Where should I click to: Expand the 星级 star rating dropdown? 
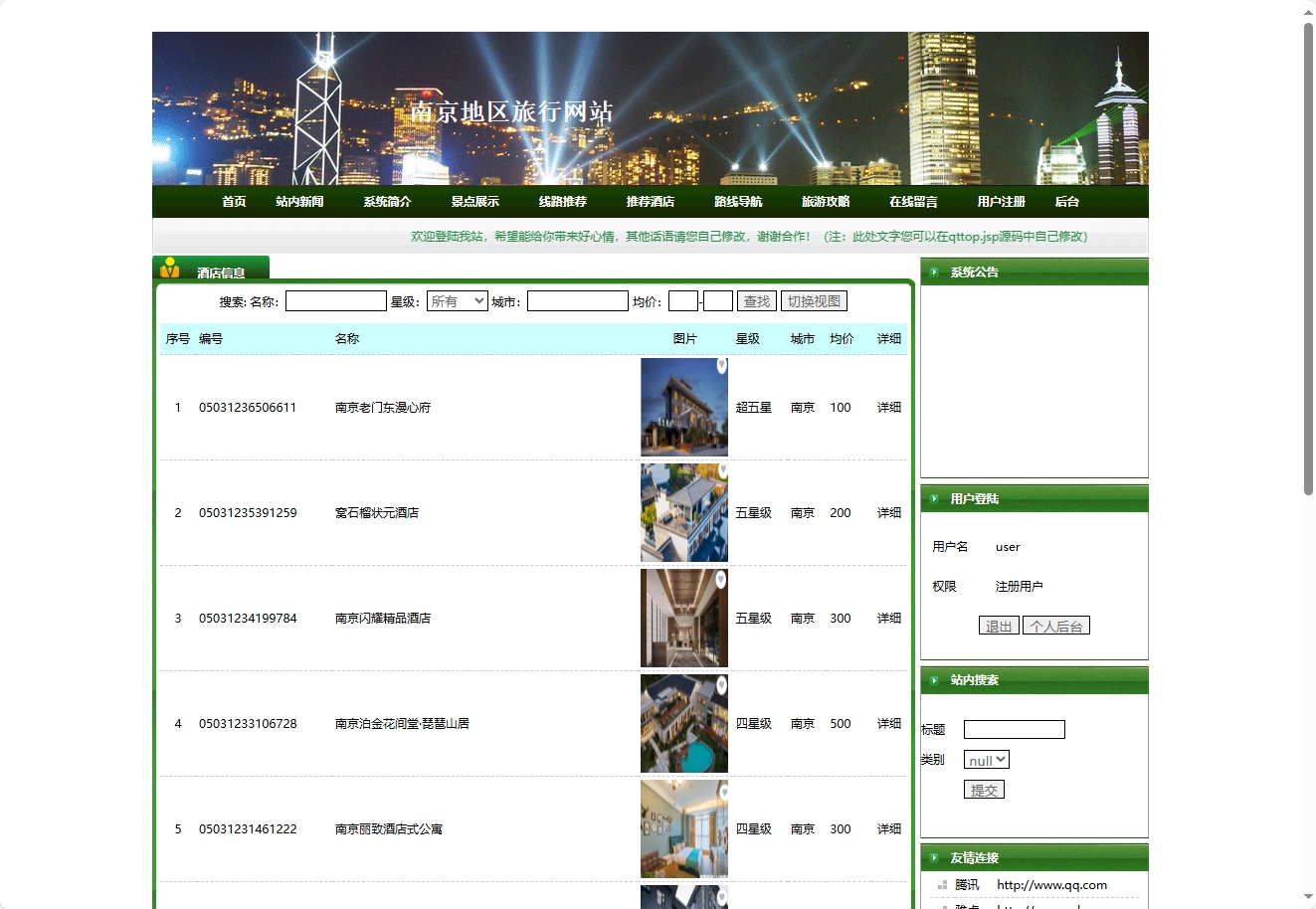(457, 301)
